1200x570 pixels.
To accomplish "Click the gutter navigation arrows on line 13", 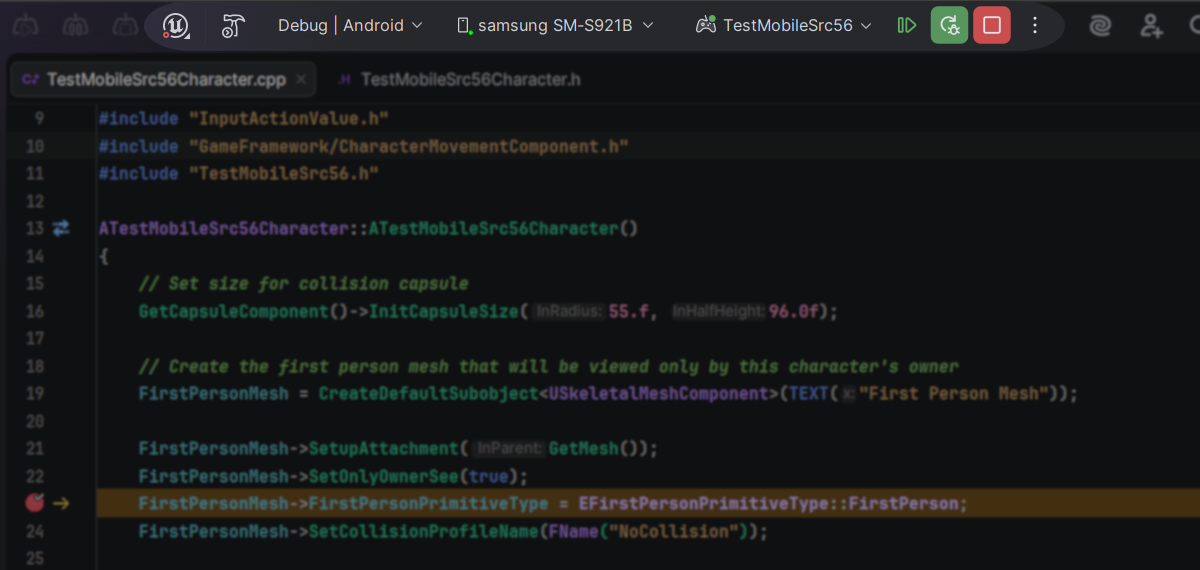I will click(x=61, y=228).
